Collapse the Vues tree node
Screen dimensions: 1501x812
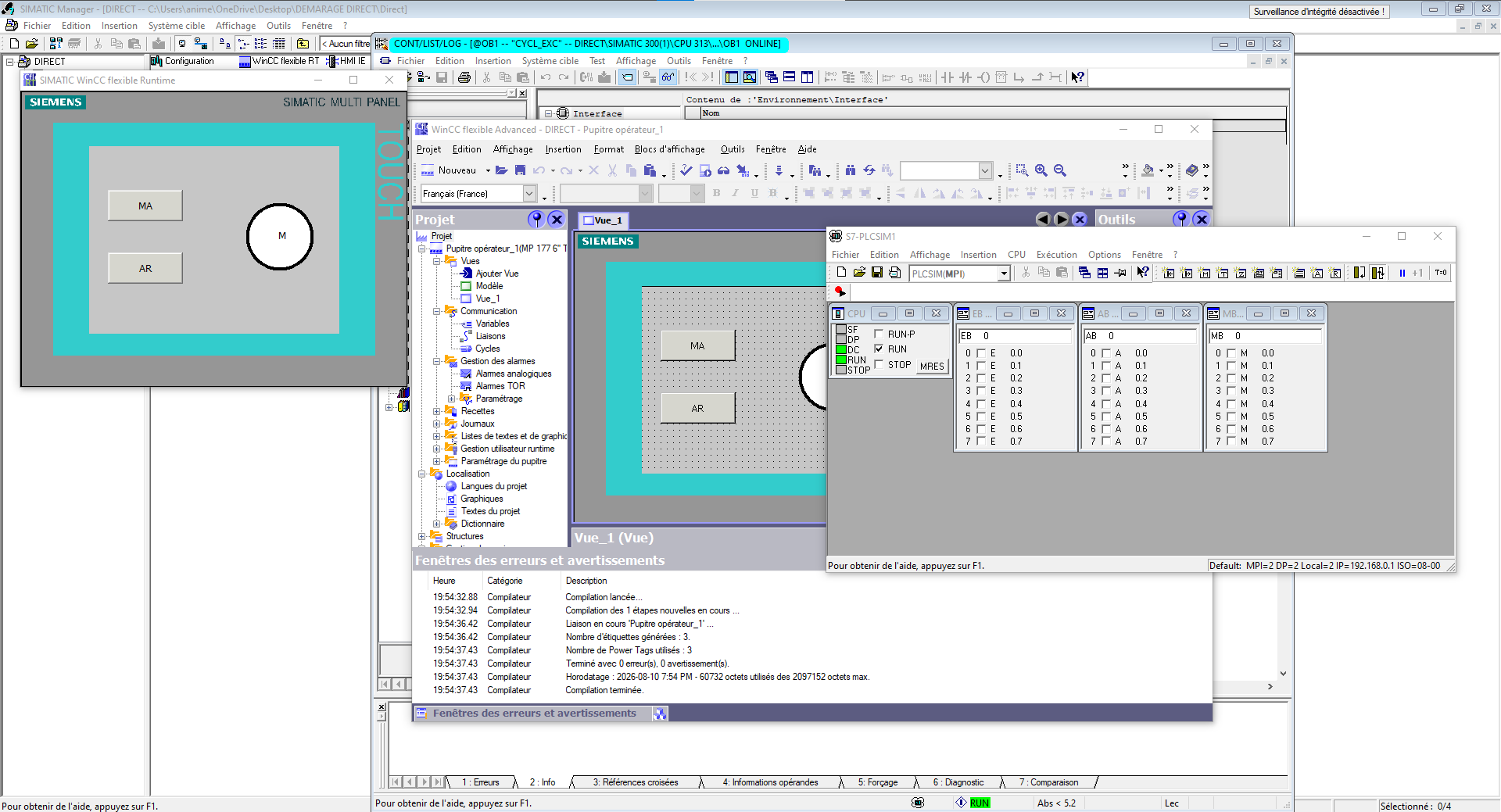point(437,261)
